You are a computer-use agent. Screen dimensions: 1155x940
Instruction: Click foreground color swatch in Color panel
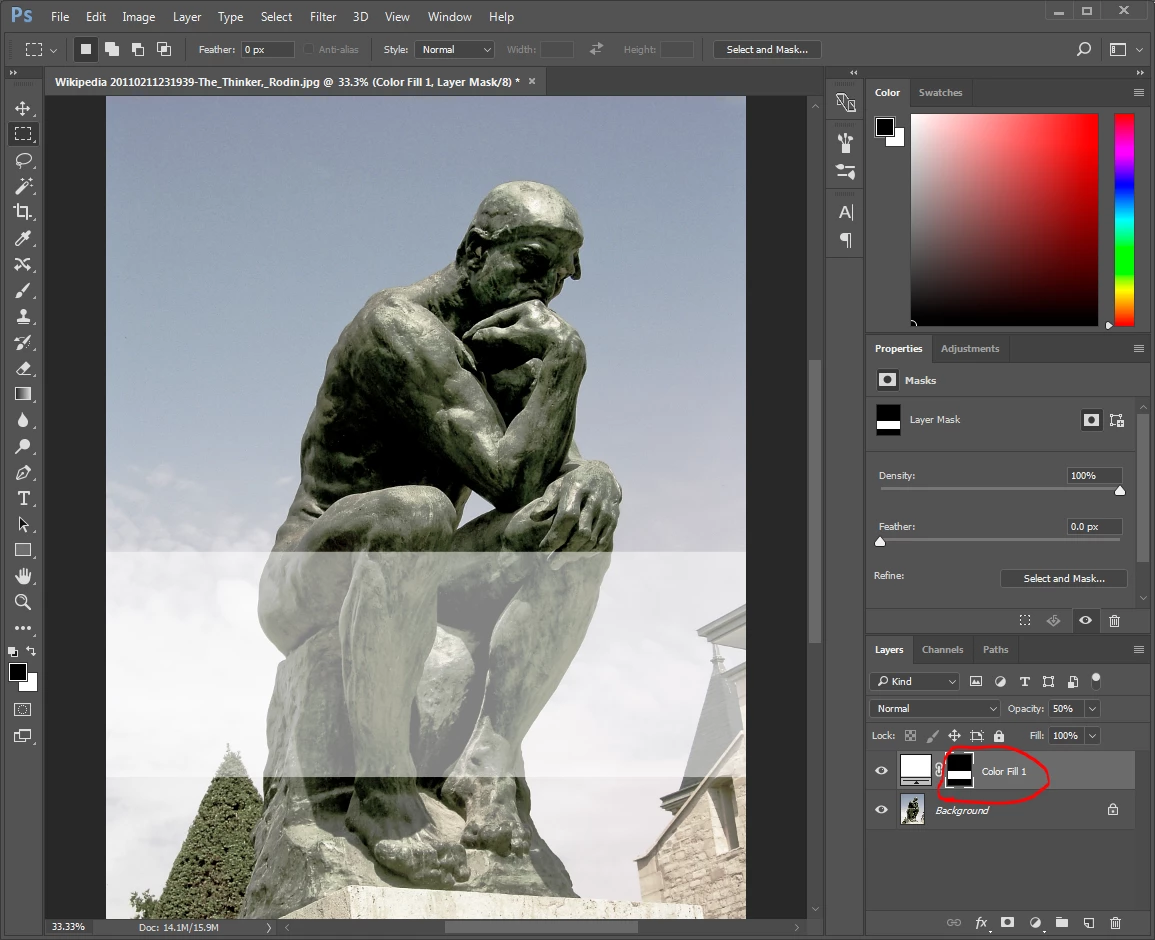point(885,127)
